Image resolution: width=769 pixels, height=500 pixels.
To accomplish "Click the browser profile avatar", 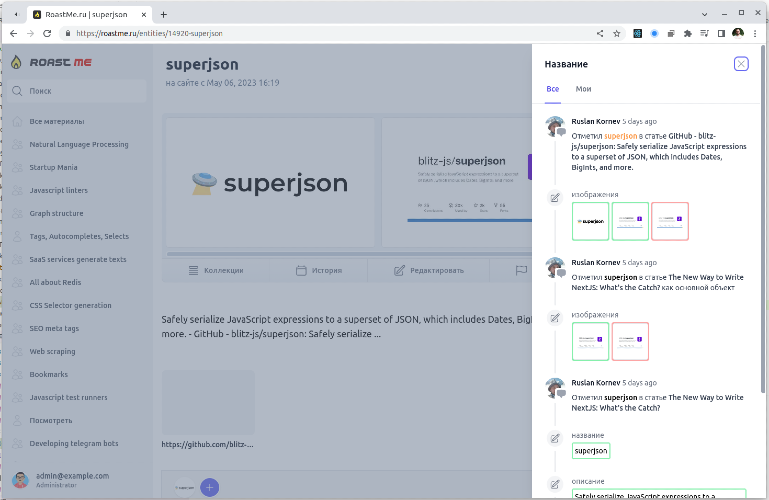I will click(x=738, y=33).
